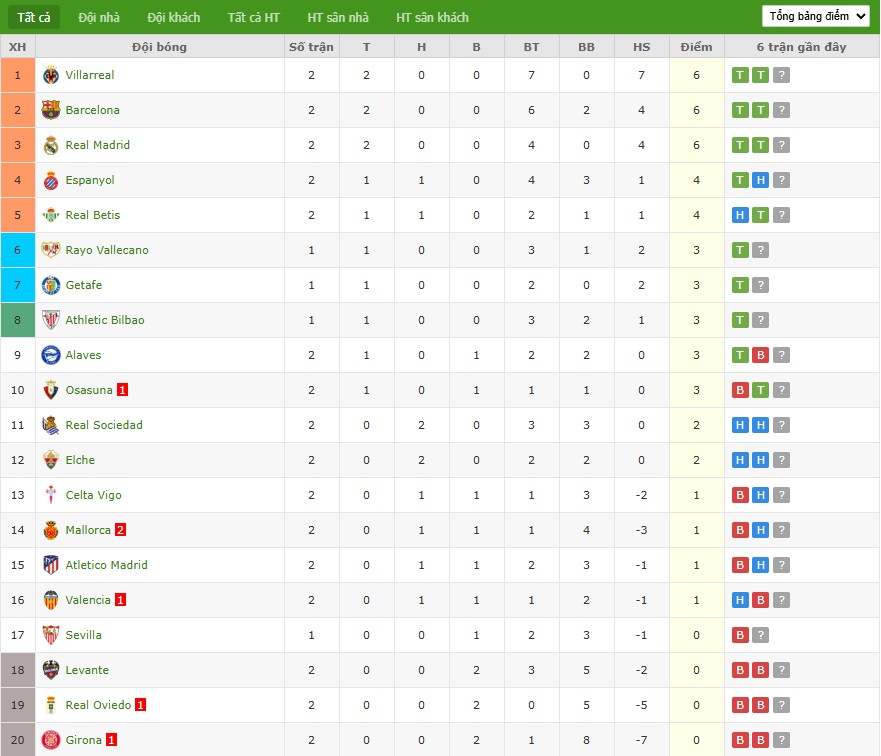Click Villarreal's next match question mark
The height and width of the screenshot is (756, 881).
tap(781, 75)
